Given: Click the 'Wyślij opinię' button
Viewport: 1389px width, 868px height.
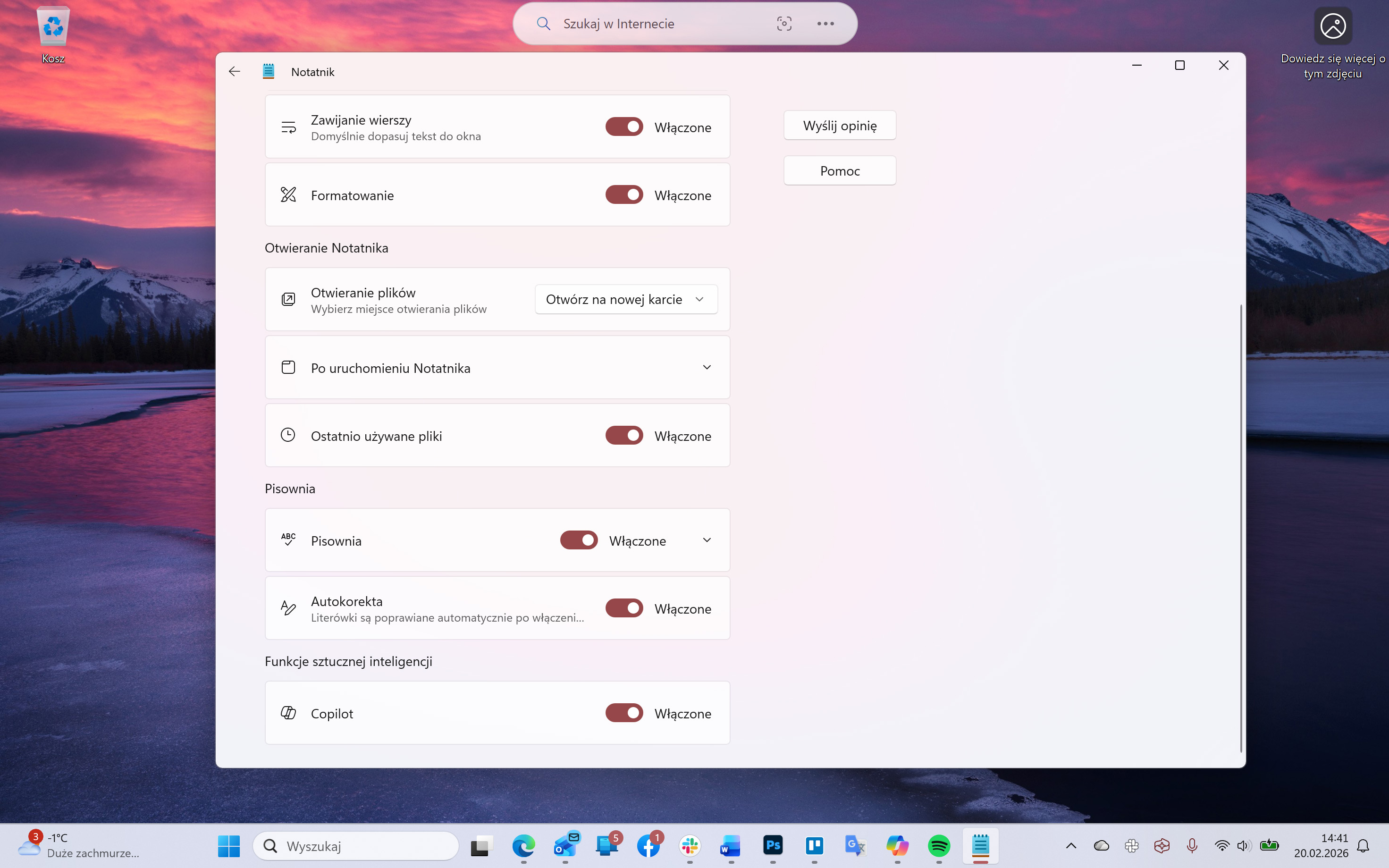Looking at the screenshot, I should pyautogui.click(x=839, y=125).
